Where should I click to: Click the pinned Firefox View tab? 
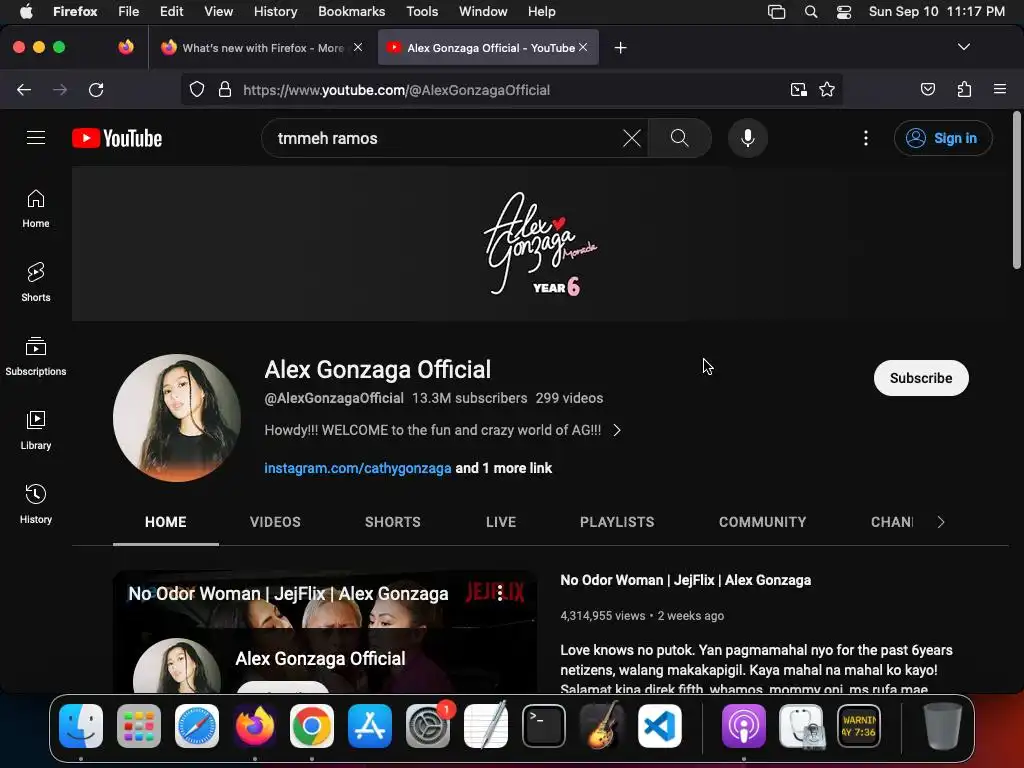pyautogui.click(x=126, y=48)
